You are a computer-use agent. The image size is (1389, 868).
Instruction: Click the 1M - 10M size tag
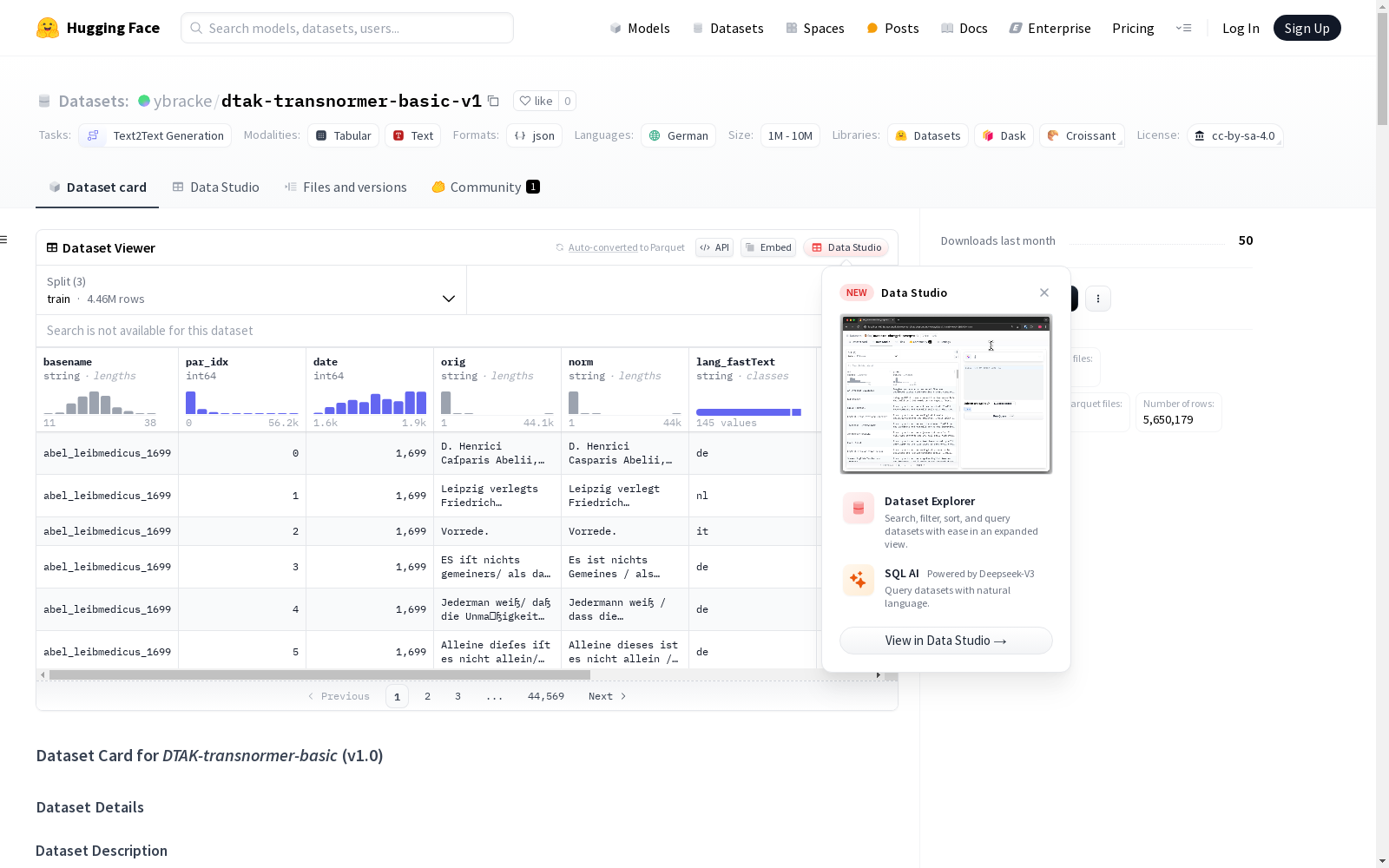[x=790, y=135]
